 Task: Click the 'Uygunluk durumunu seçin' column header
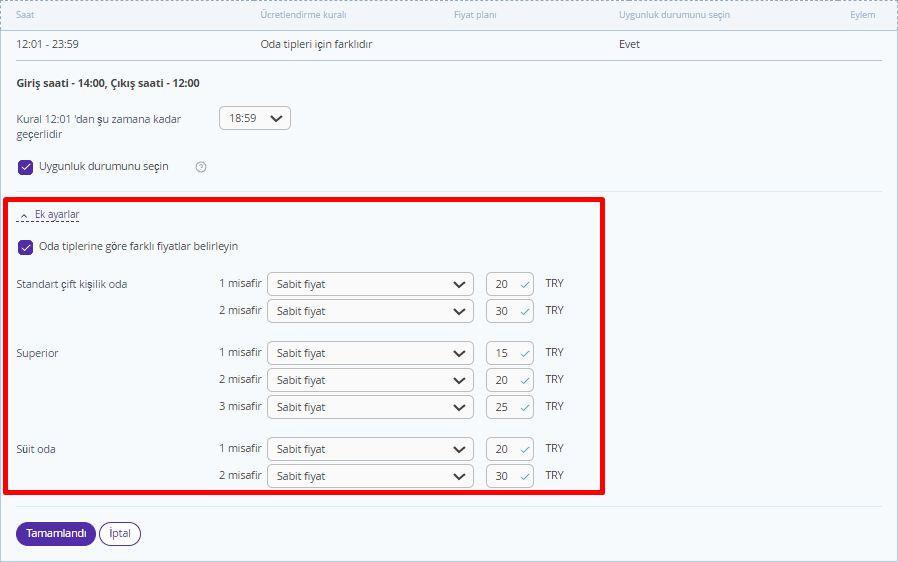[x=674, y=15]
